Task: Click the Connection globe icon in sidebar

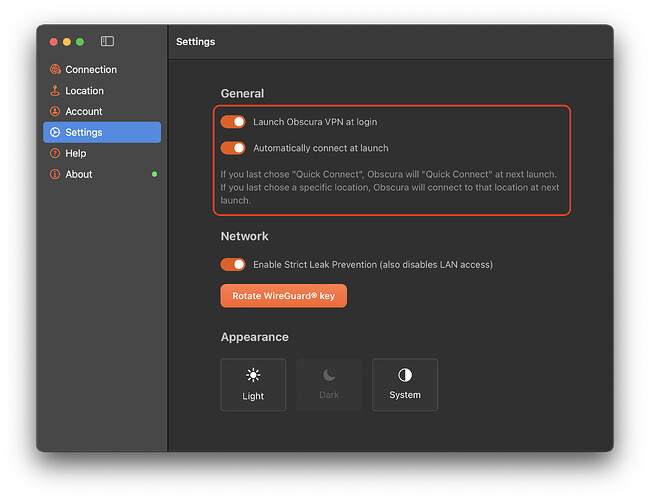Action: (55, 69)
